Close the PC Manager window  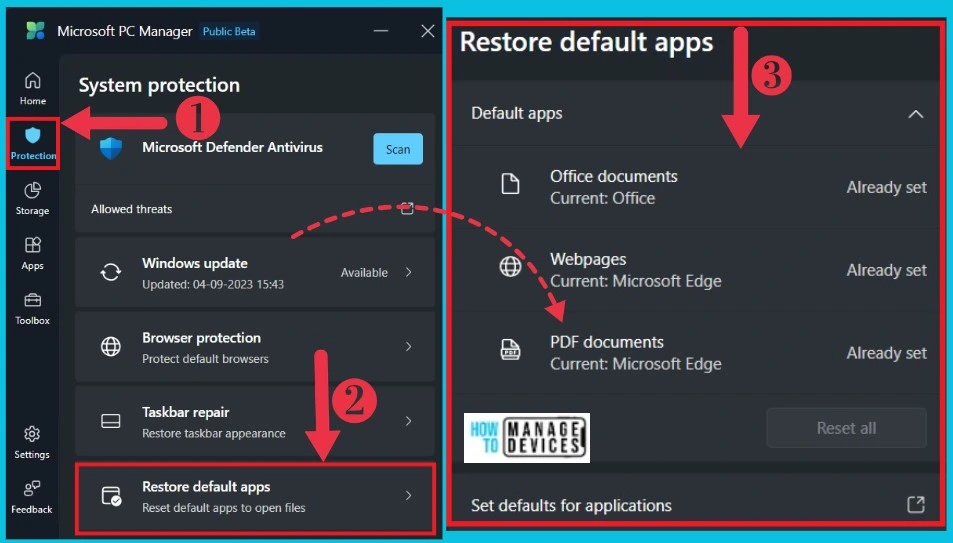(x=428, y=30)
